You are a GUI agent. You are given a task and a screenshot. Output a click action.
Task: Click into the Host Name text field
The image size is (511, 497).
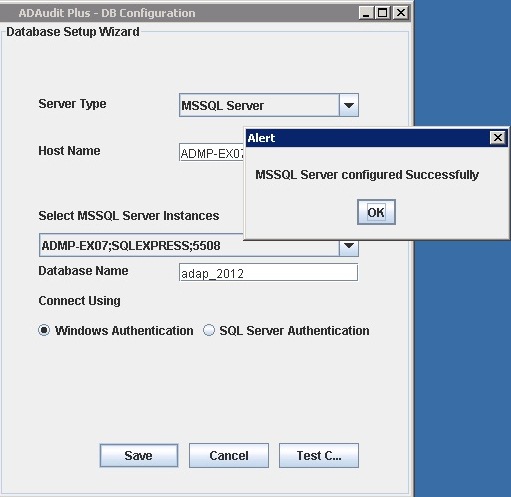pos(212,152)
